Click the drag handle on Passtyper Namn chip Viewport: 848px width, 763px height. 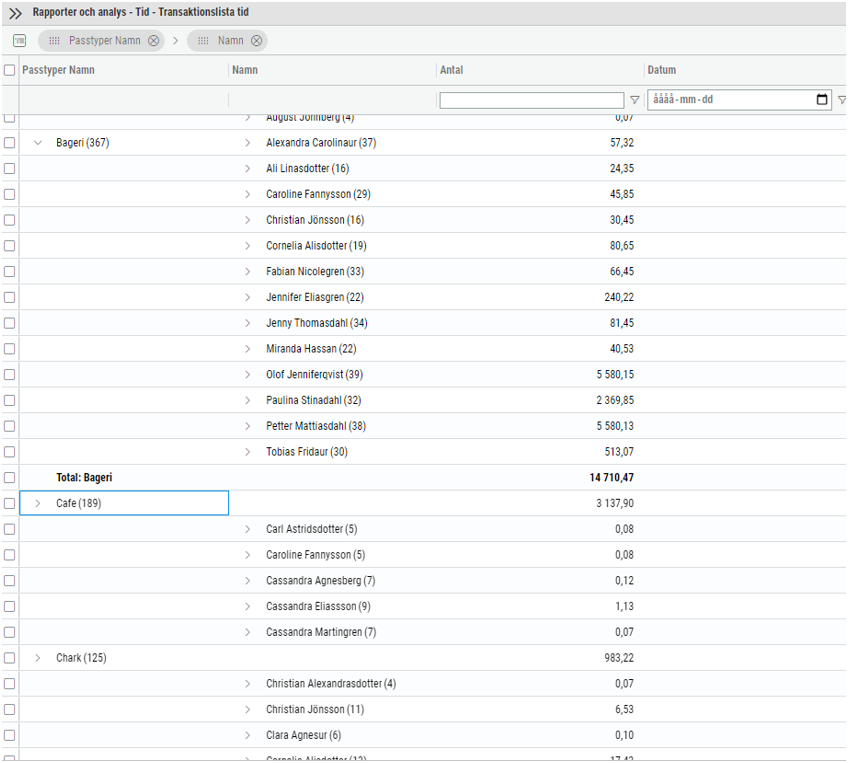[x=54, y=41]
